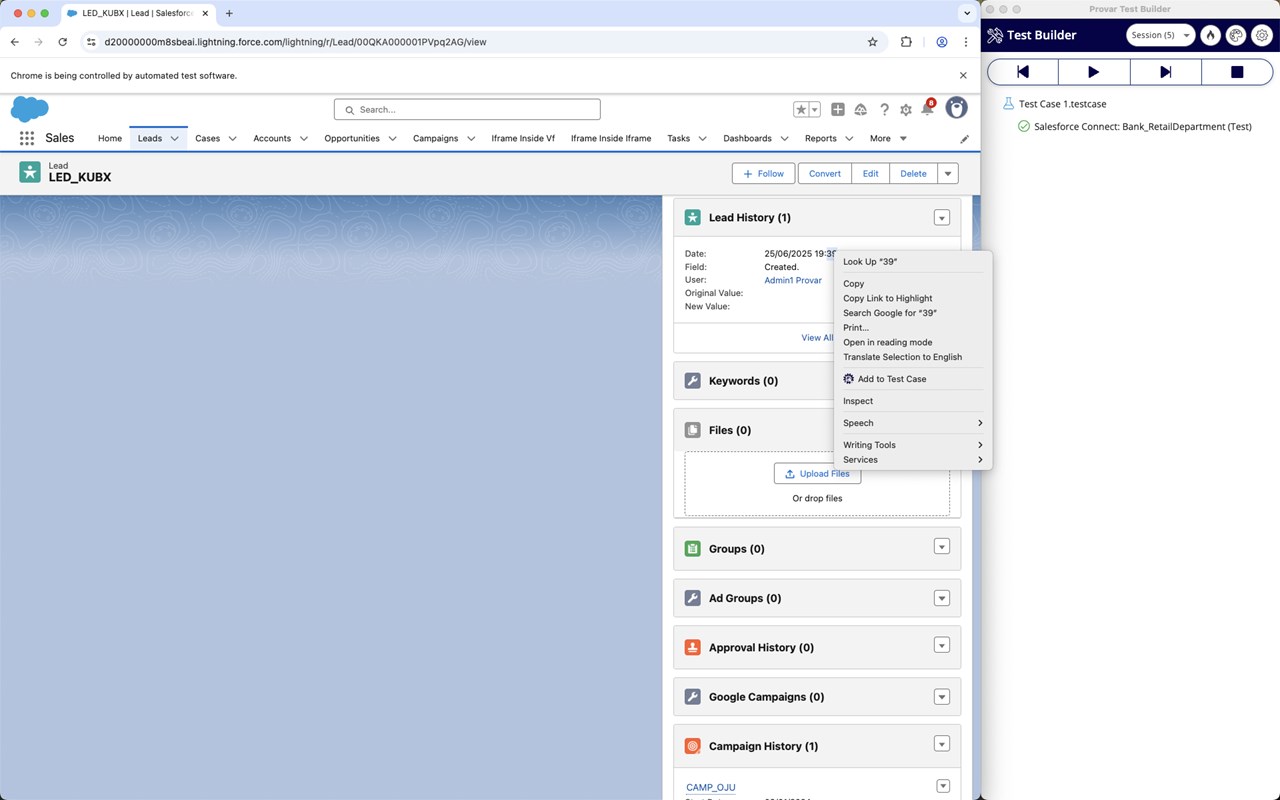Open the Chrome tab search chevron

(966, 14)
